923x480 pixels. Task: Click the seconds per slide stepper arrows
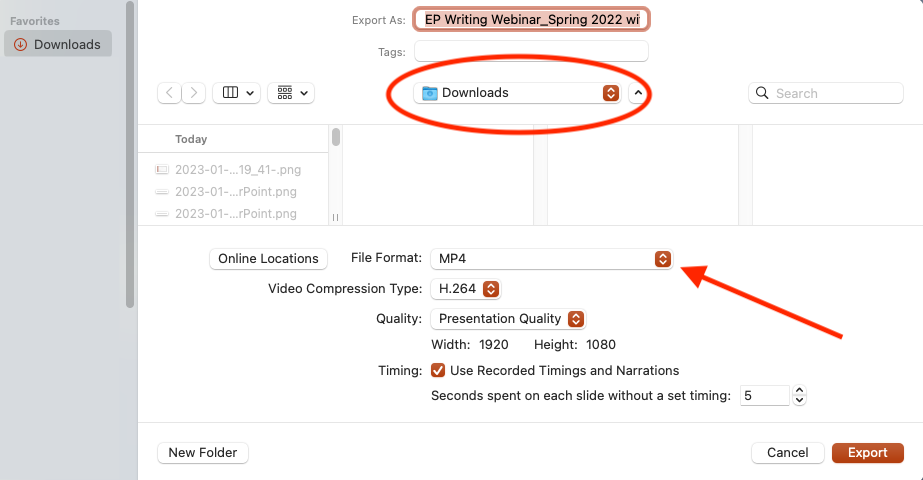pyautogui.click(x=799, y=395)
